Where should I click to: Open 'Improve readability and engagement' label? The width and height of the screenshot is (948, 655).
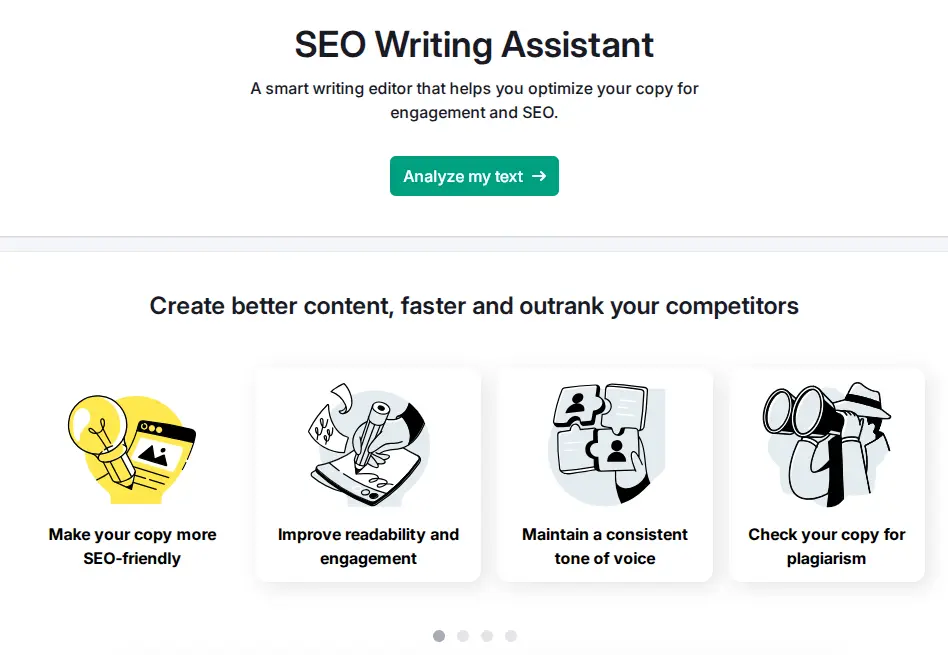[x=368, y=546]
